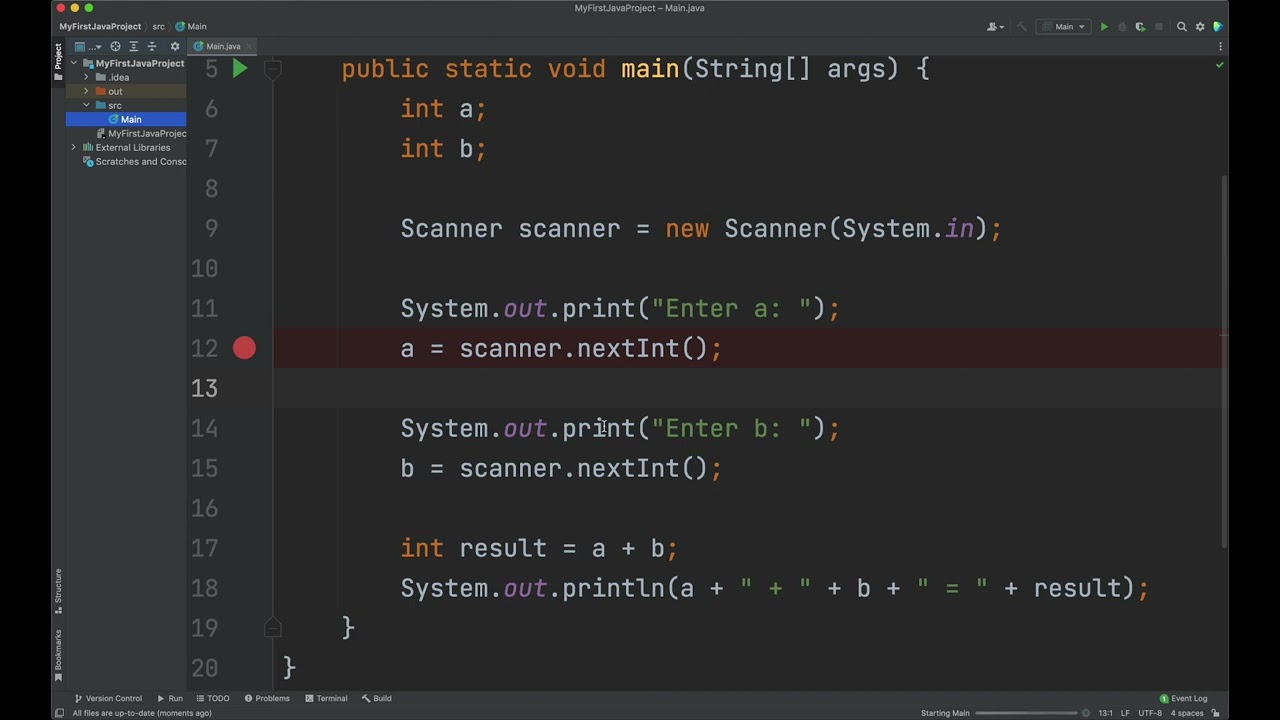The image size is (1280, 720).
Task: Click the Debug bug icon
Action: click(x=1122, y=27)
